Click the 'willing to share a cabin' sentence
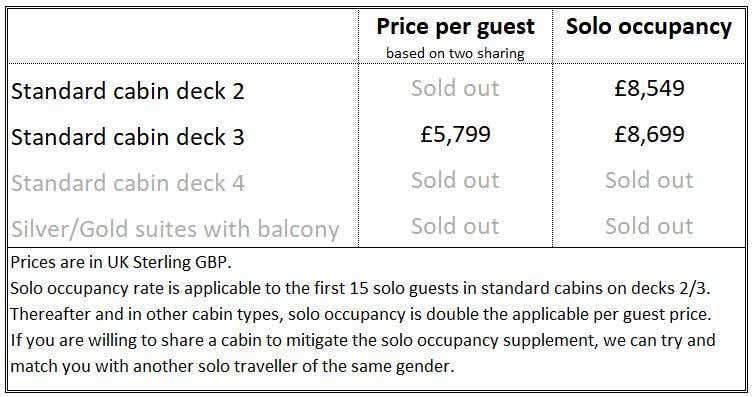This screenshot has width=752, height=397. point(363,340)
